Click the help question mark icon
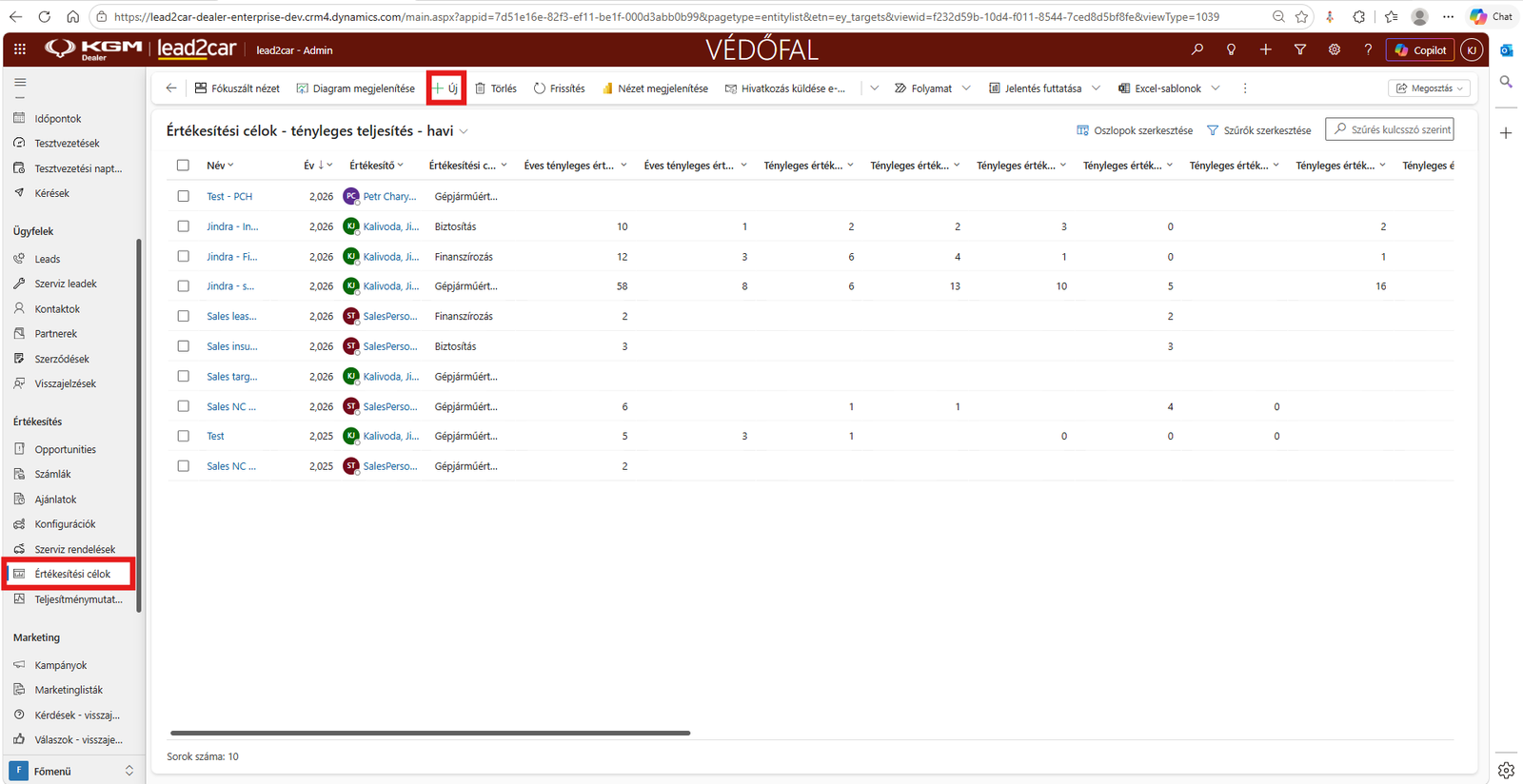 [x=1369, y=49]
